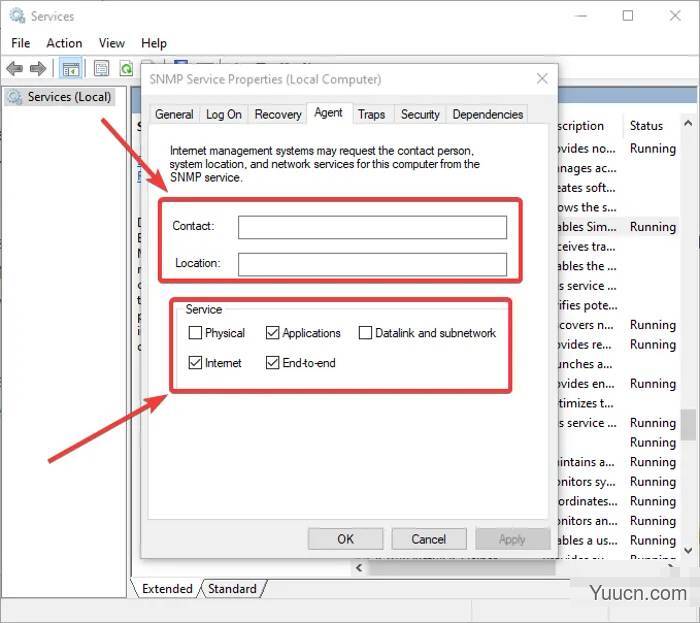Viewport: 700px width, 623px height.
Task: Switch to the Extended view tab
Action: [x=167, y=589]
